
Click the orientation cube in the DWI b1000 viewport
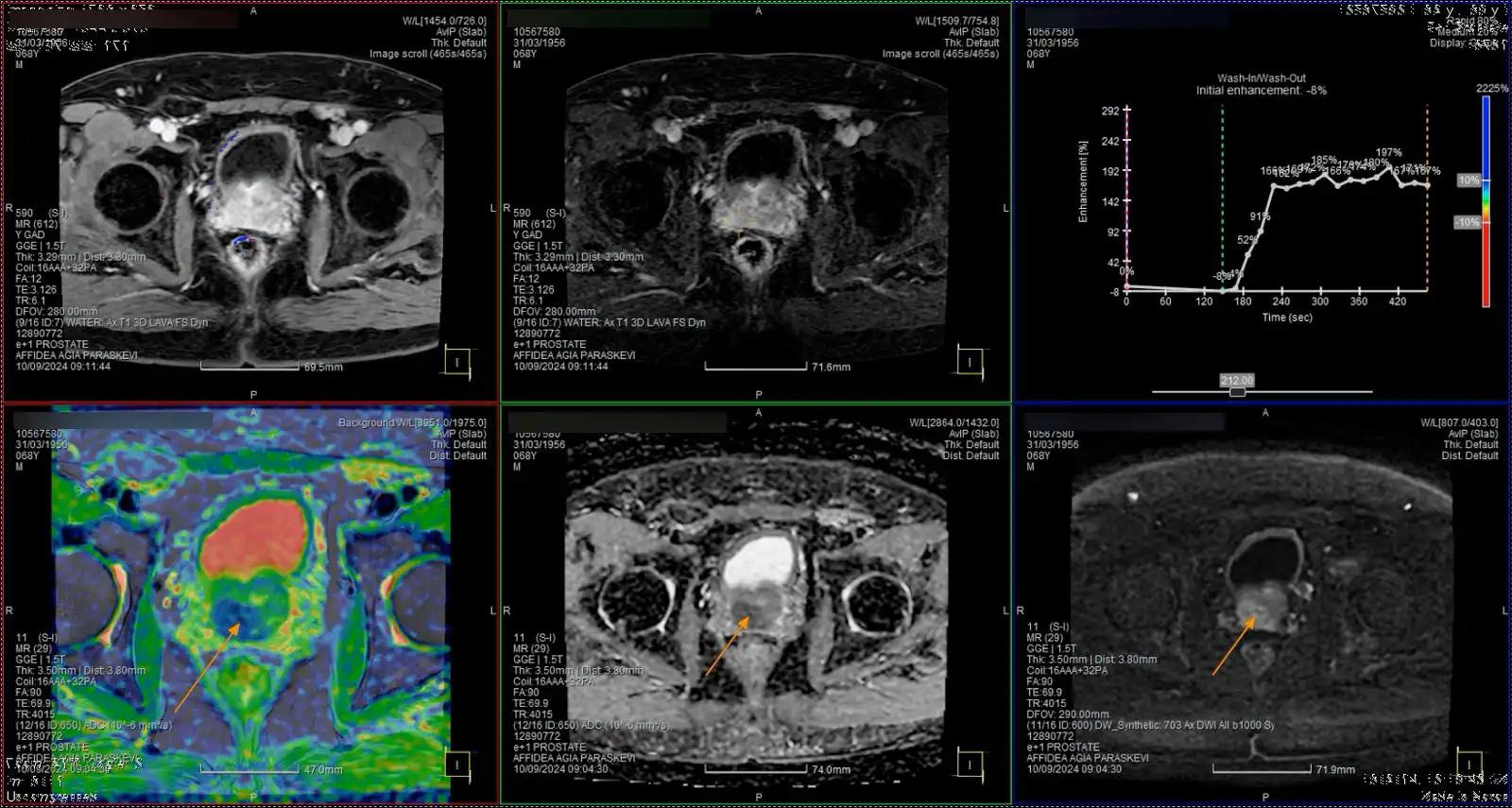click(1469, 764)
